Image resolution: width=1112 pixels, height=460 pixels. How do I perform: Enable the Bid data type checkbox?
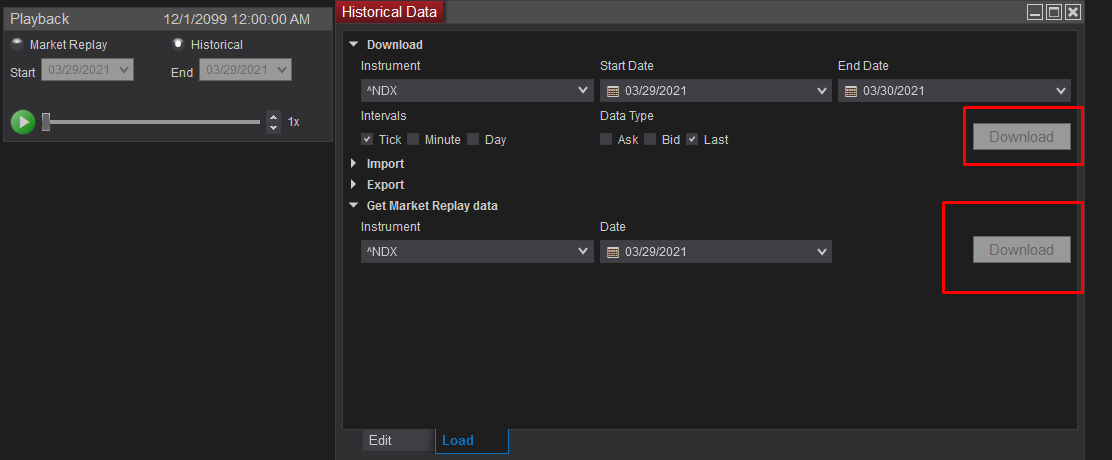click(650, 140)
